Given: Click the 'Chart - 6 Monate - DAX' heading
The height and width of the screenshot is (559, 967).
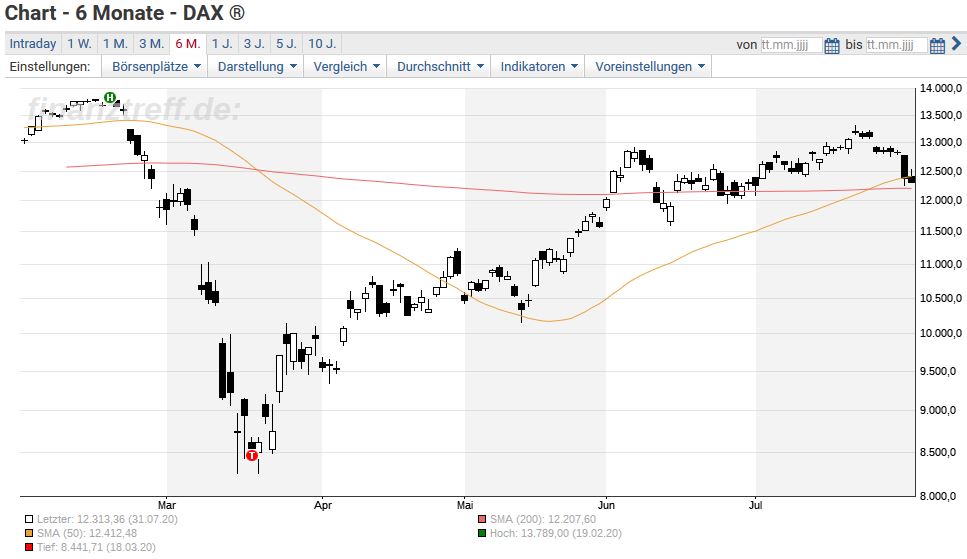Looking at the screenshot, I should (125, 13).
